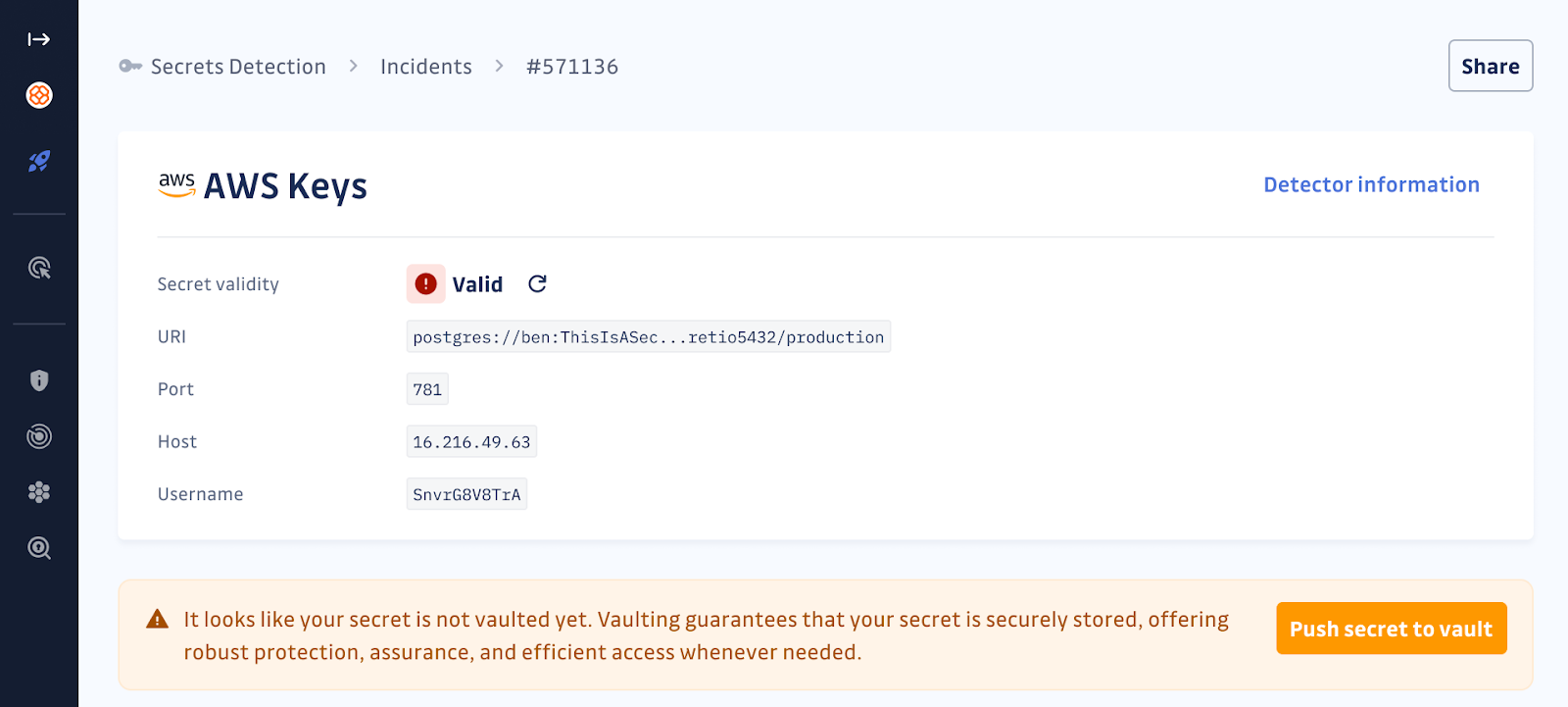Open the honeycomb cluster icon in the sidebar

[39, 492]
